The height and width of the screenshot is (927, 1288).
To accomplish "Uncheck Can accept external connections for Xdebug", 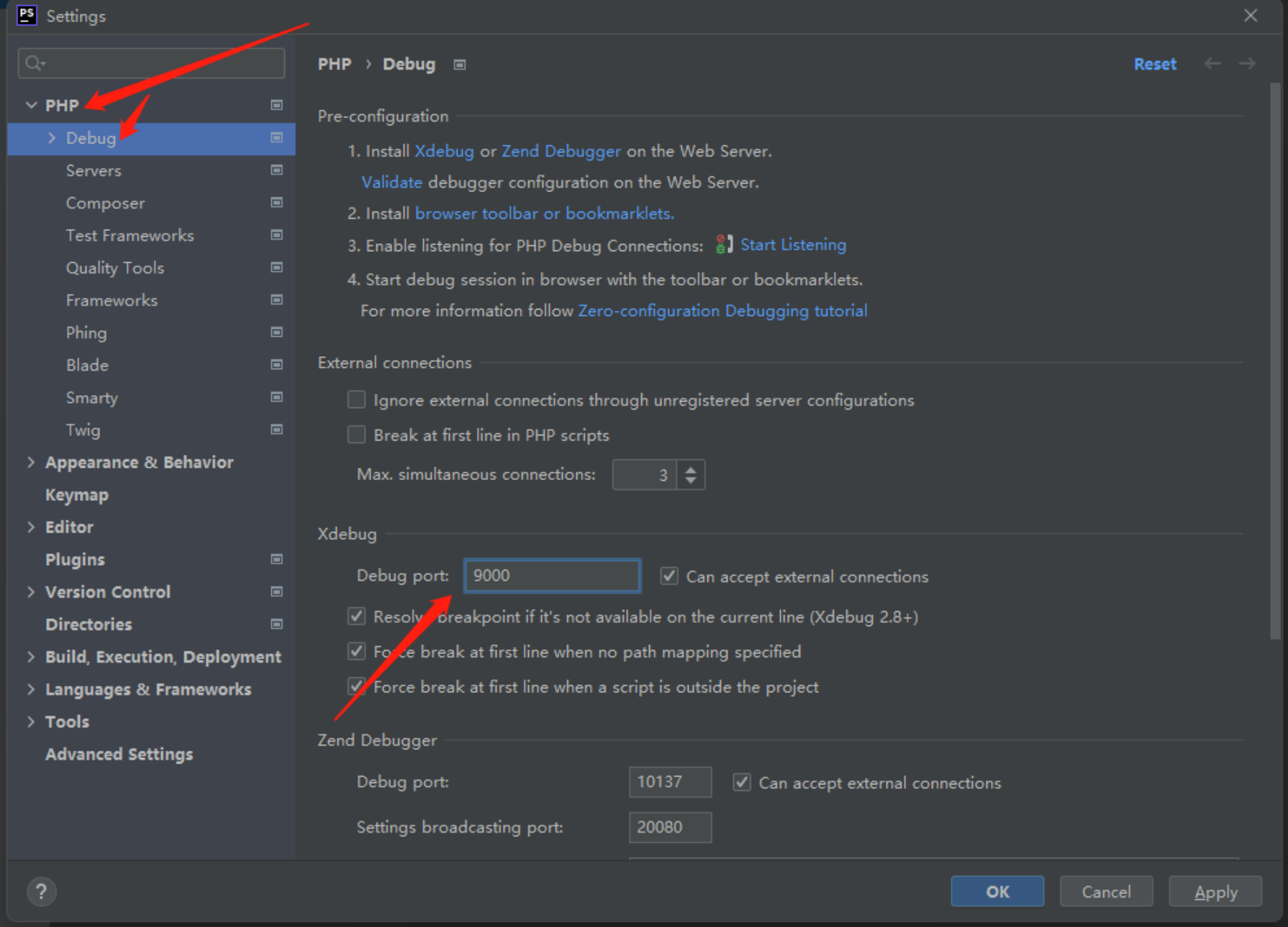I will coord(668,575).
